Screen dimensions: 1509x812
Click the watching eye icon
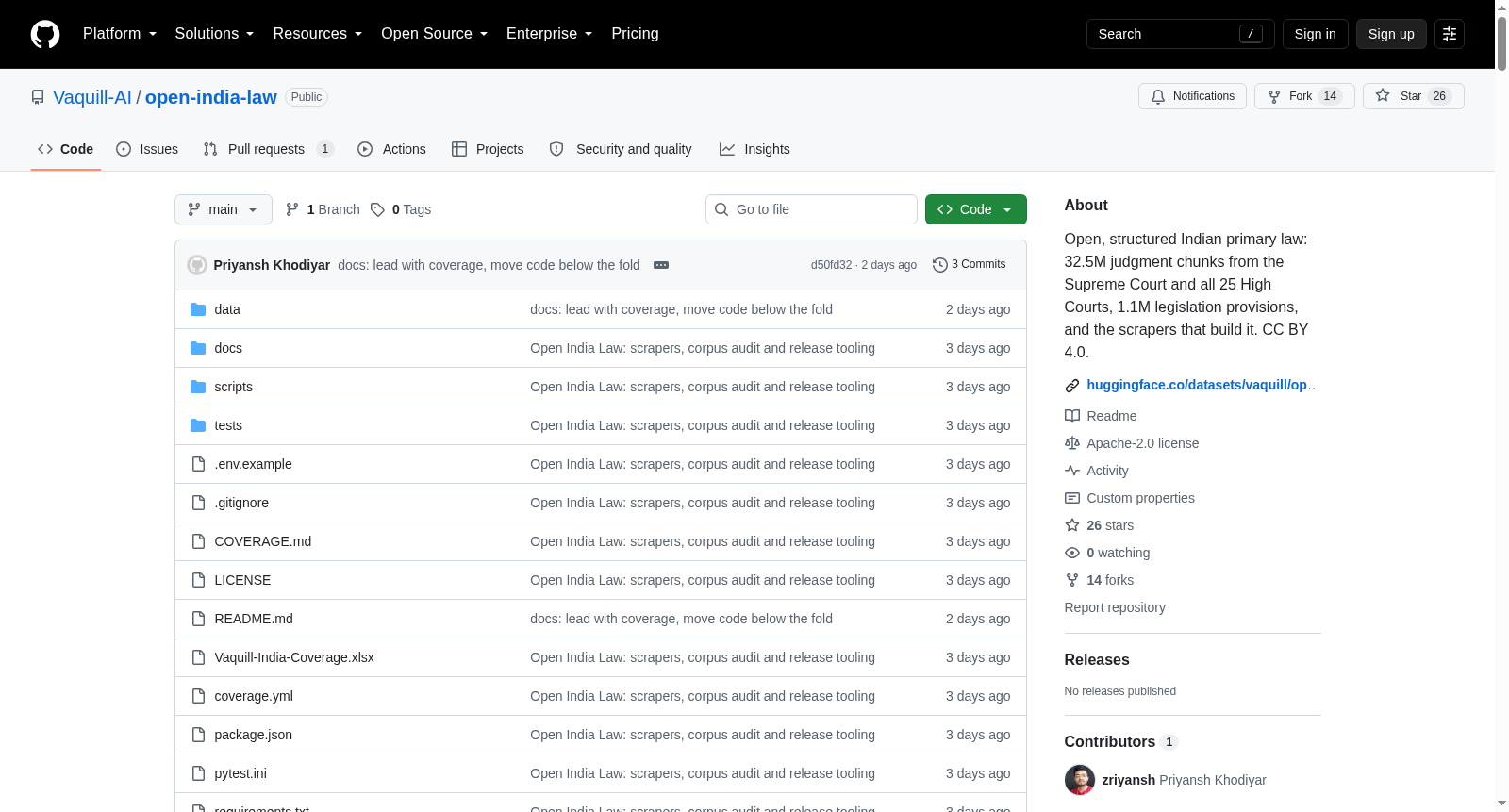tap(1072, 553)
